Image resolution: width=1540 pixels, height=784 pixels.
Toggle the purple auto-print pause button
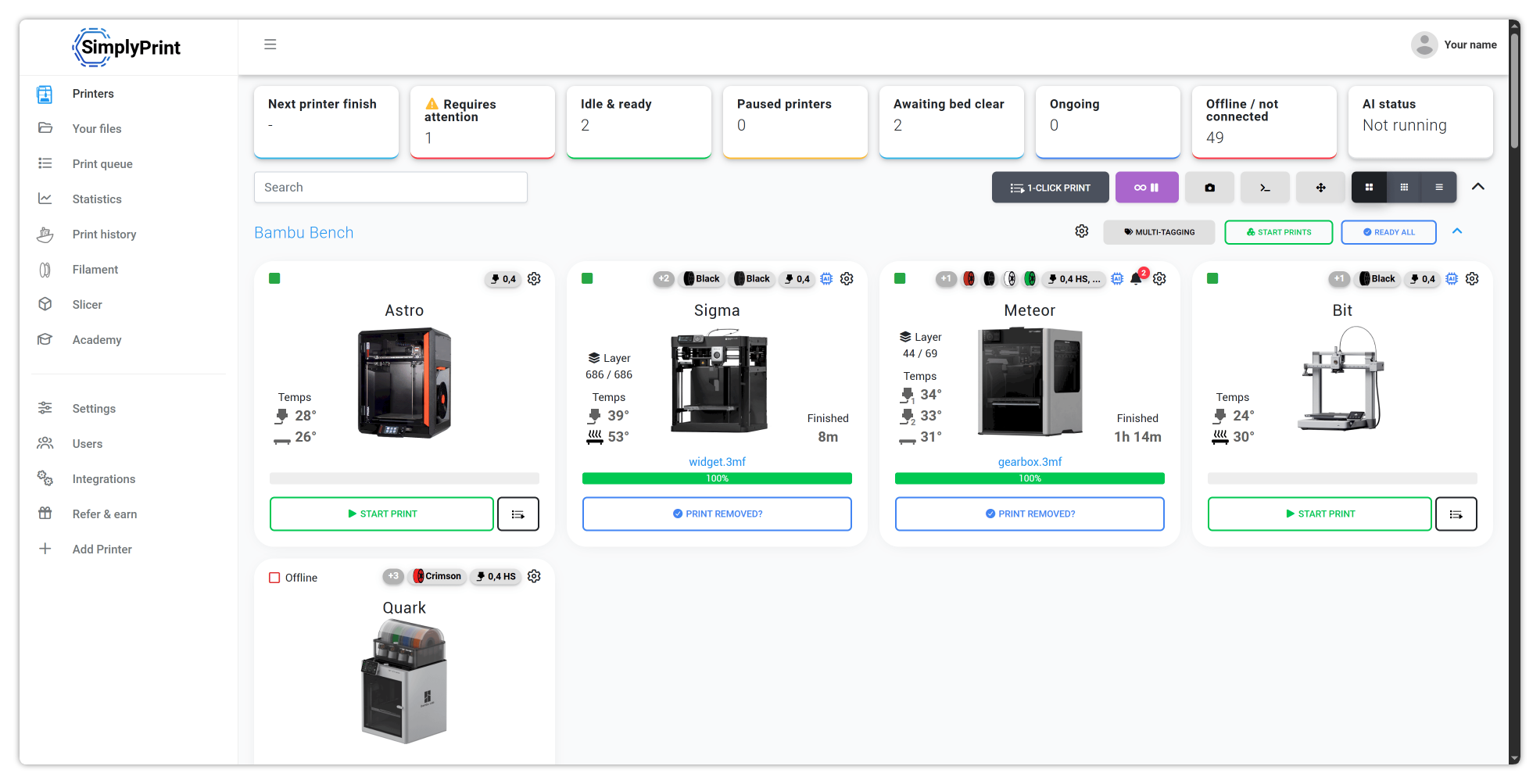[1147, 188]
